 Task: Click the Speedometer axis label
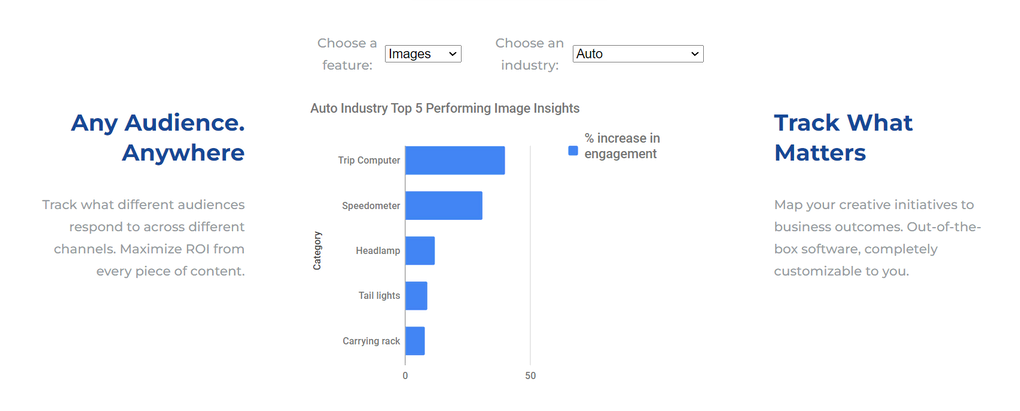371,206
